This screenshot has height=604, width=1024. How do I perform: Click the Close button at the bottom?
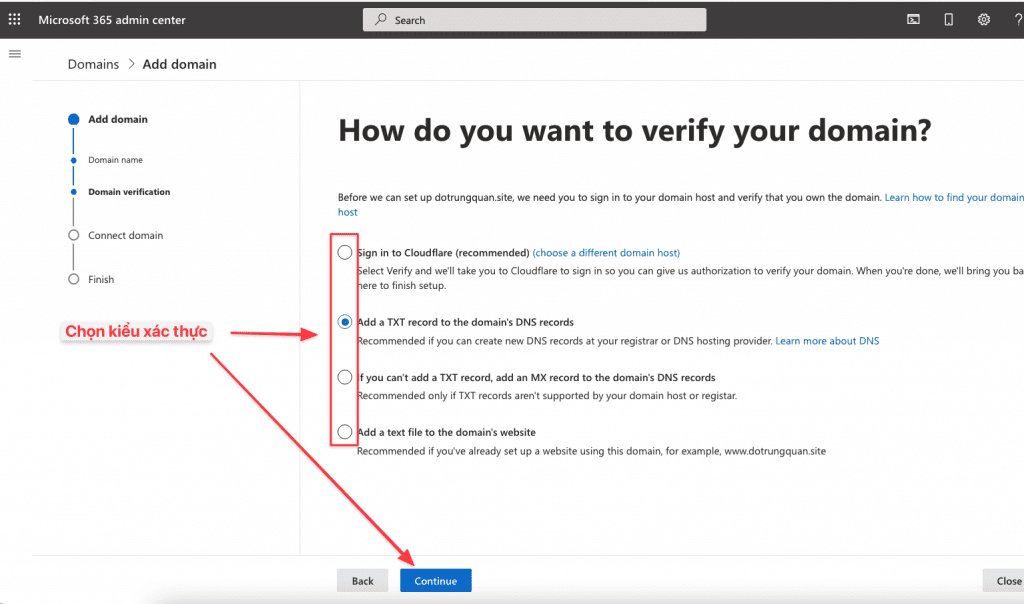pyautogui.click(x=1006, y=580)
